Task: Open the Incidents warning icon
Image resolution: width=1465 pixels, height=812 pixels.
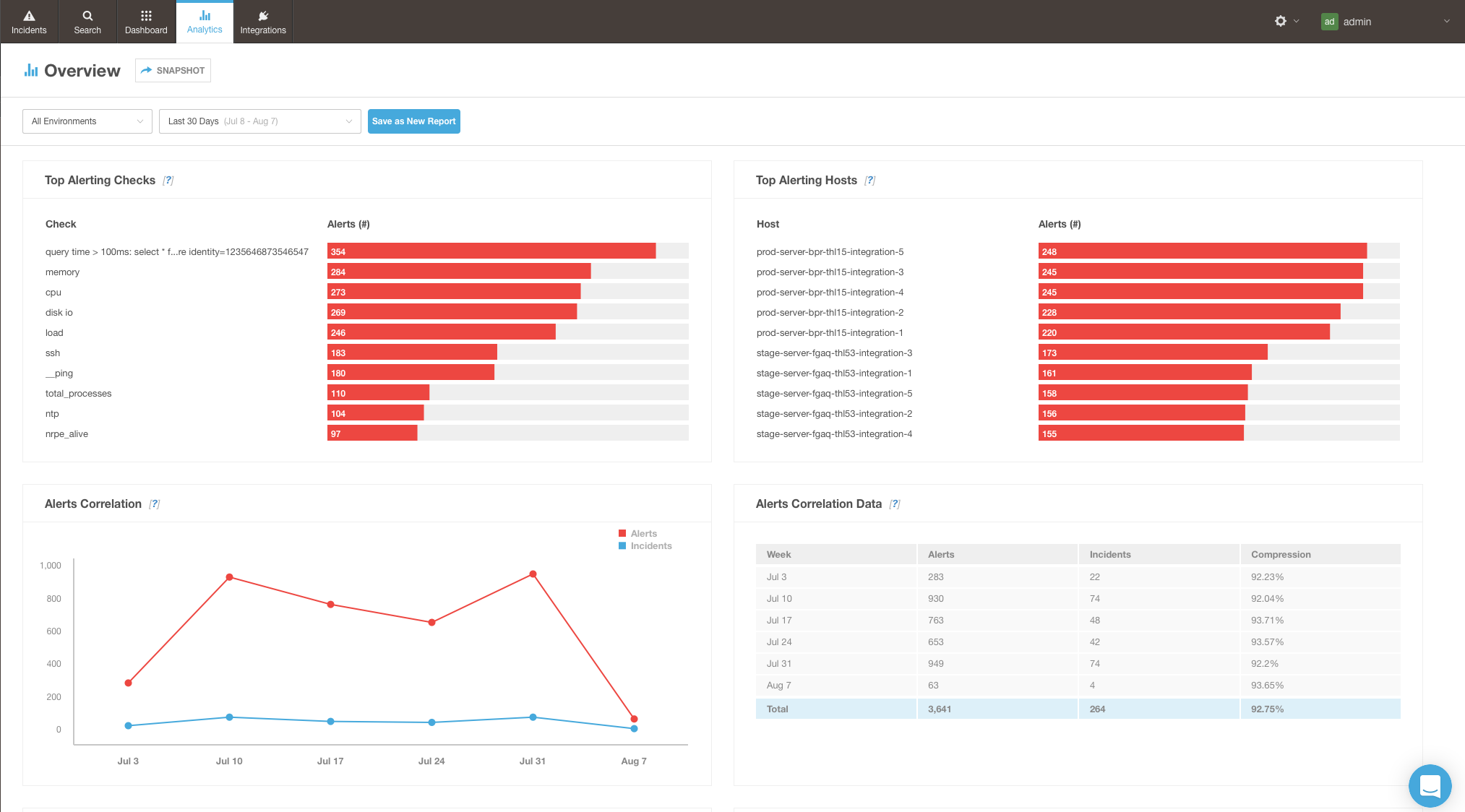Action: click(x=29, y=16)
